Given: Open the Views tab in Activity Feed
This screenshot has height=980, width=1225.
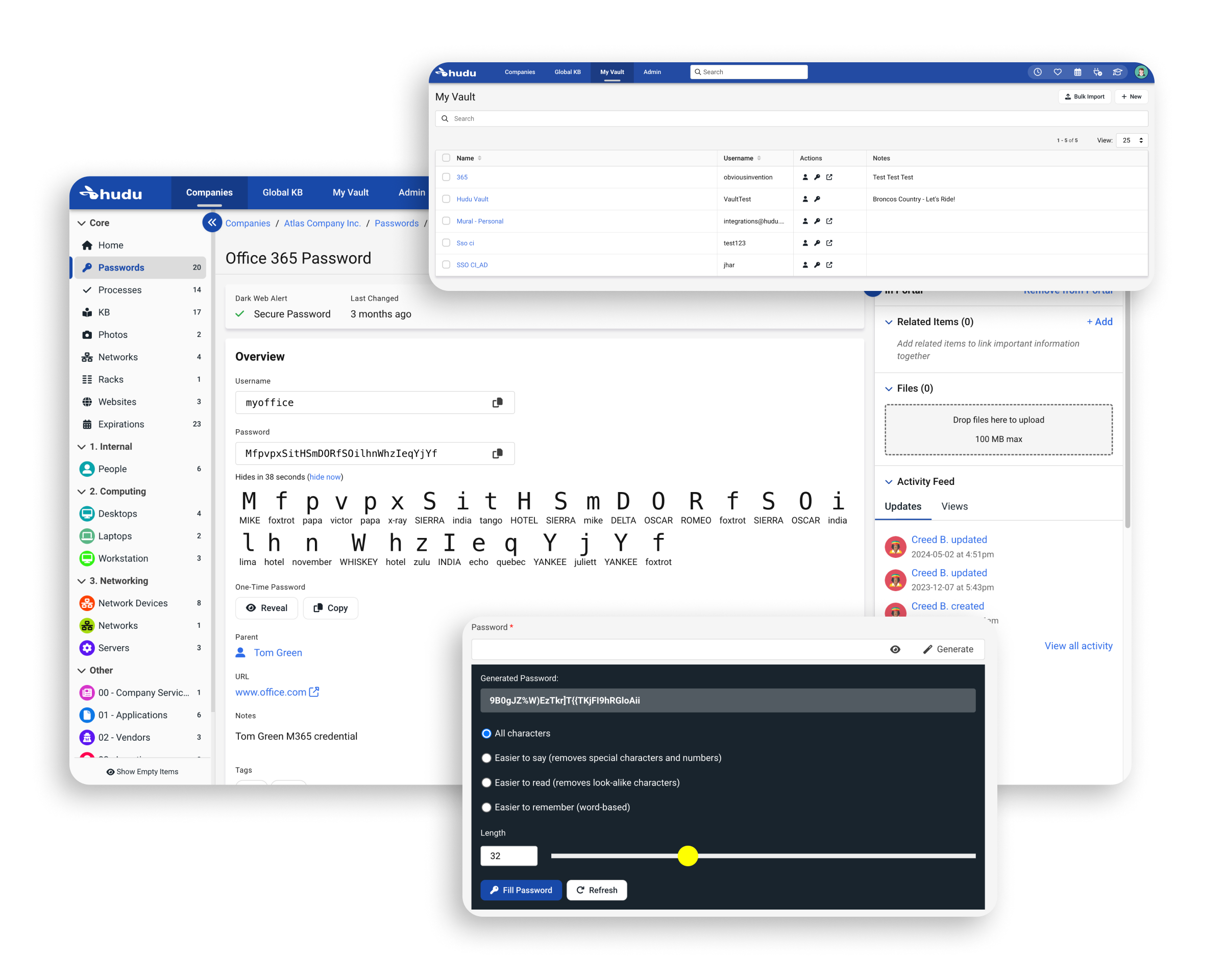Looking at the screenshot, I should [954, 506].
